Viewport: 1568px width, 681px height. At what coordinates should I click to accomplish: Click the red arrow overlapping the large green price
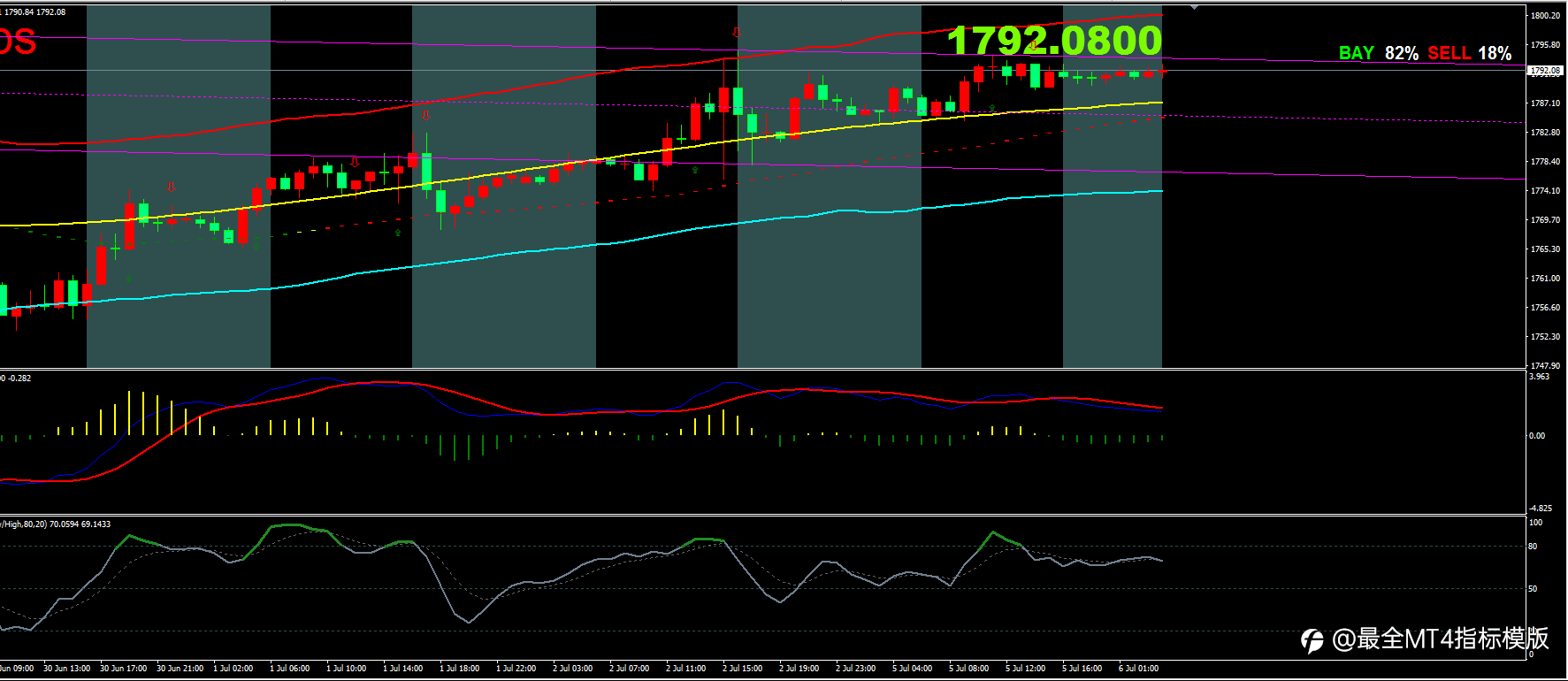[x=1033, y=45]
